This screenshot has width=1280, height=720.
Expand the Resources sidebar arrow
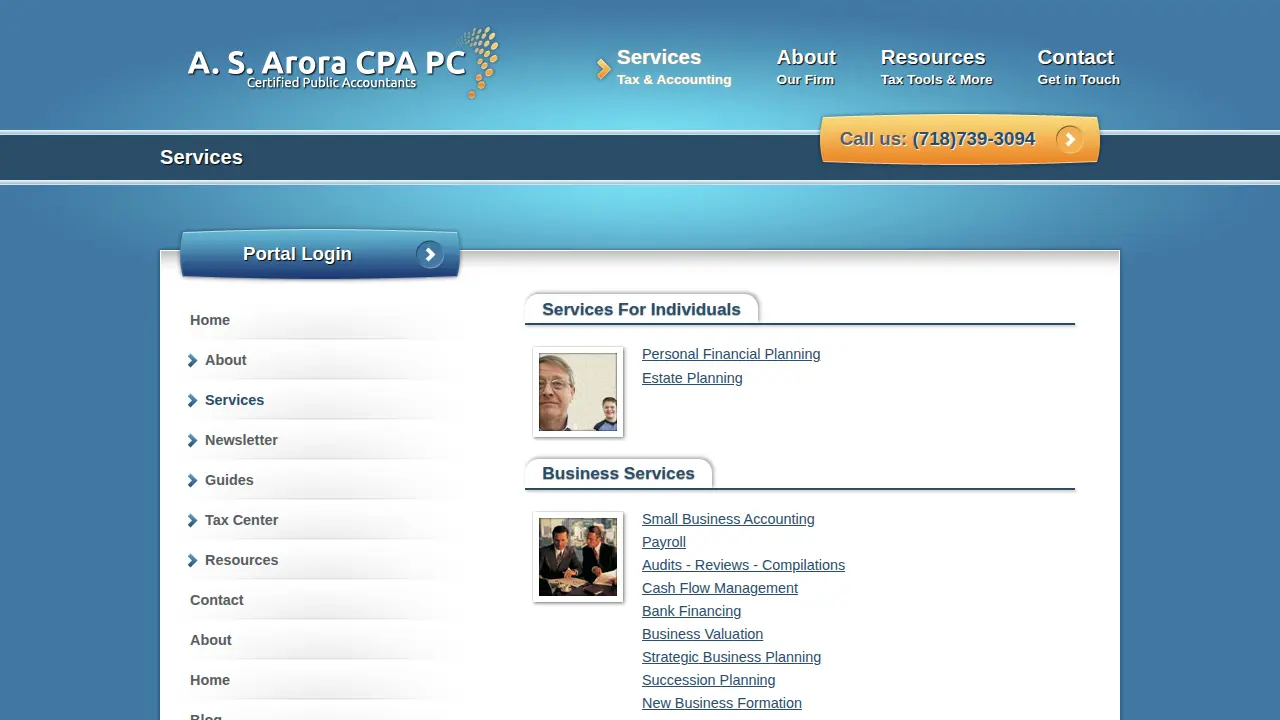[192, 561]
